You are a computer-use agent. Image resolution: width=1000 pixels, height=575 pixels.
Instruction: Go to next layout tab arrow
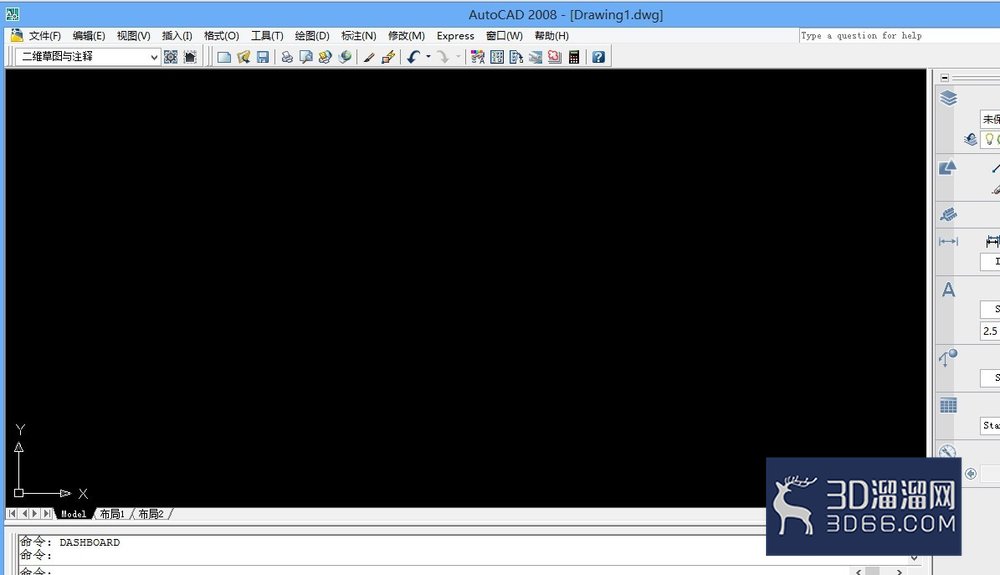(x=35, y=513)
